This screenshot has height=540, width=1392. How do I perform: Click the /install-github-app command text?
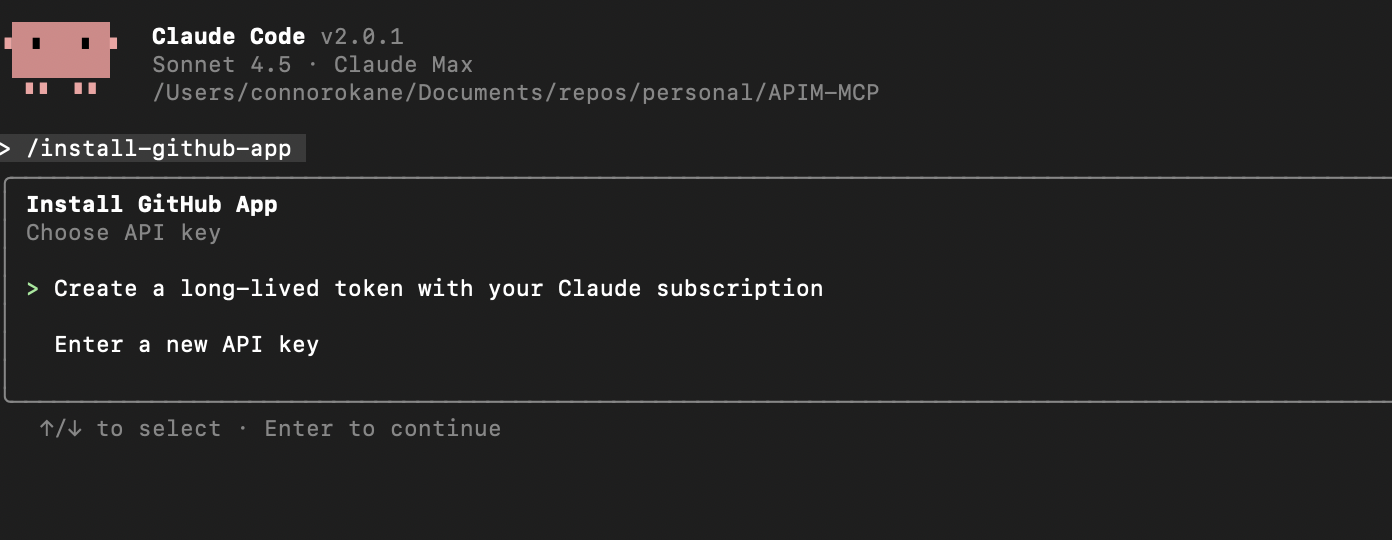click(x=159, y=149)
